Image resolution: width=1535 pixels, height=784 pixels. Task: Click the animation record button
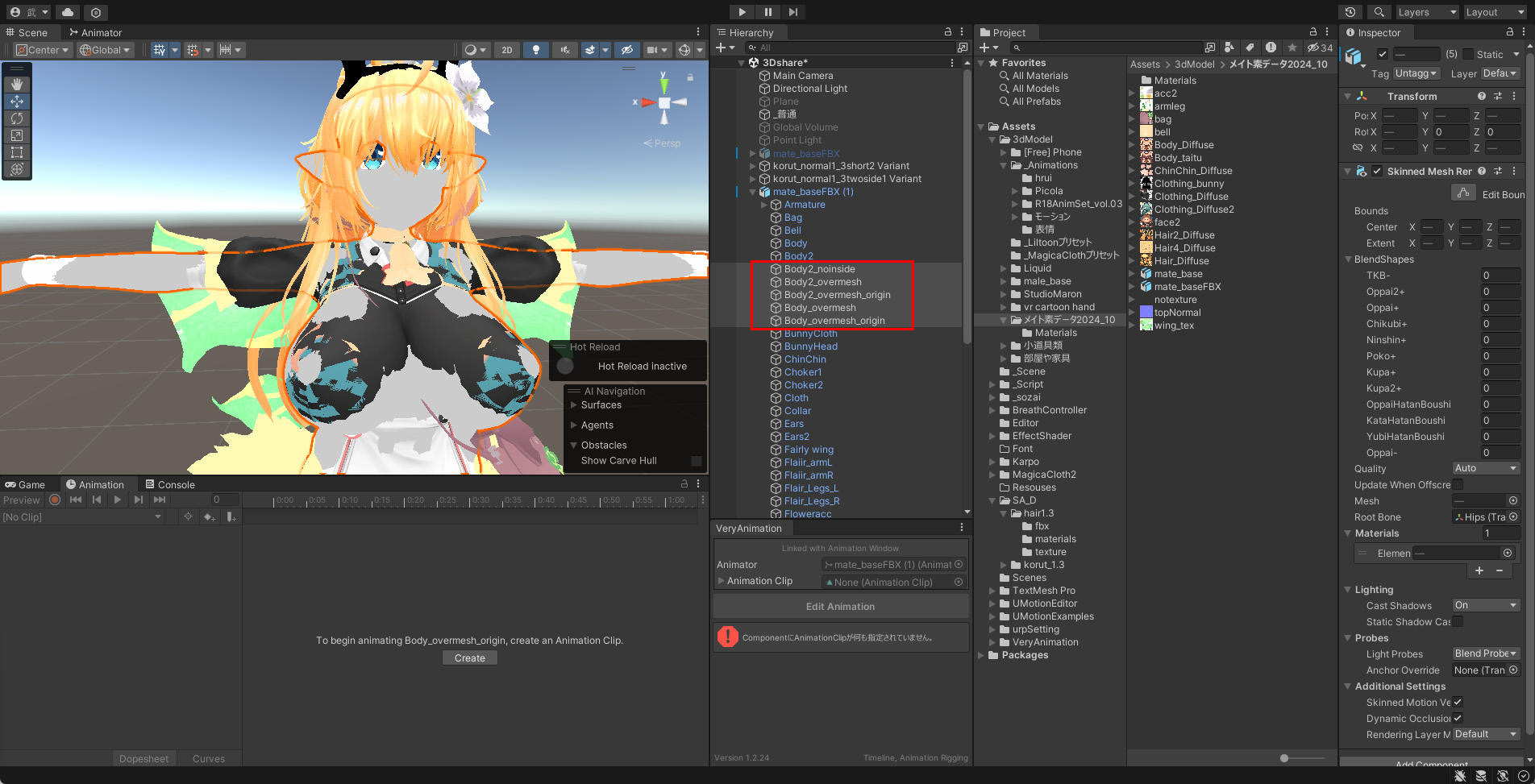tap(55, 500)
